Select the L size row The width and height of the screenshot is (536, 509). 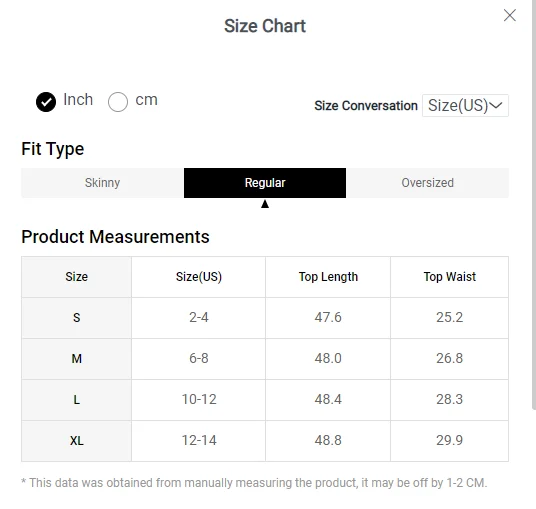(265, 400)
